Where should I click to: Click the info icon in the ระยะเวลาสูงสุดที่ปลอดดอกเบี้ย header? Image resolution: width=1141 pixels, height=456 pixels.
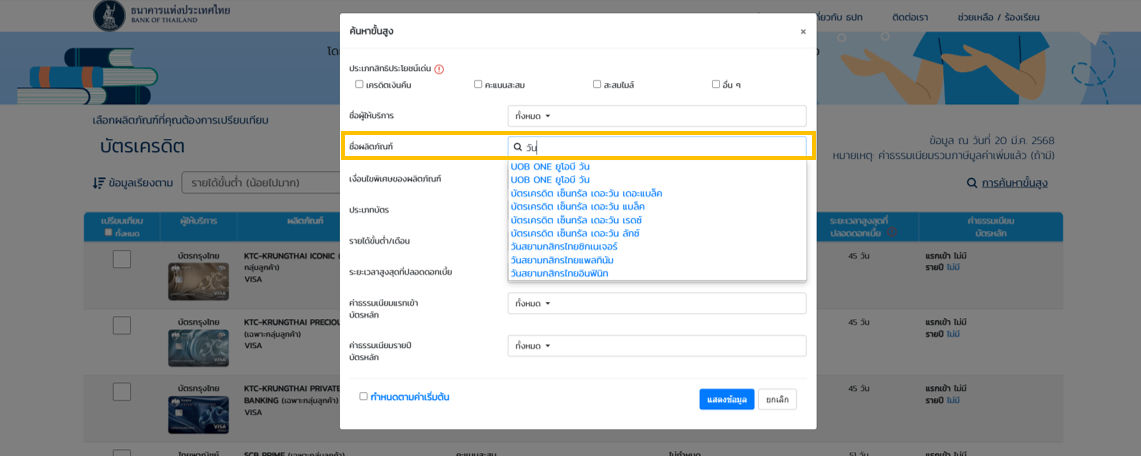891,233
